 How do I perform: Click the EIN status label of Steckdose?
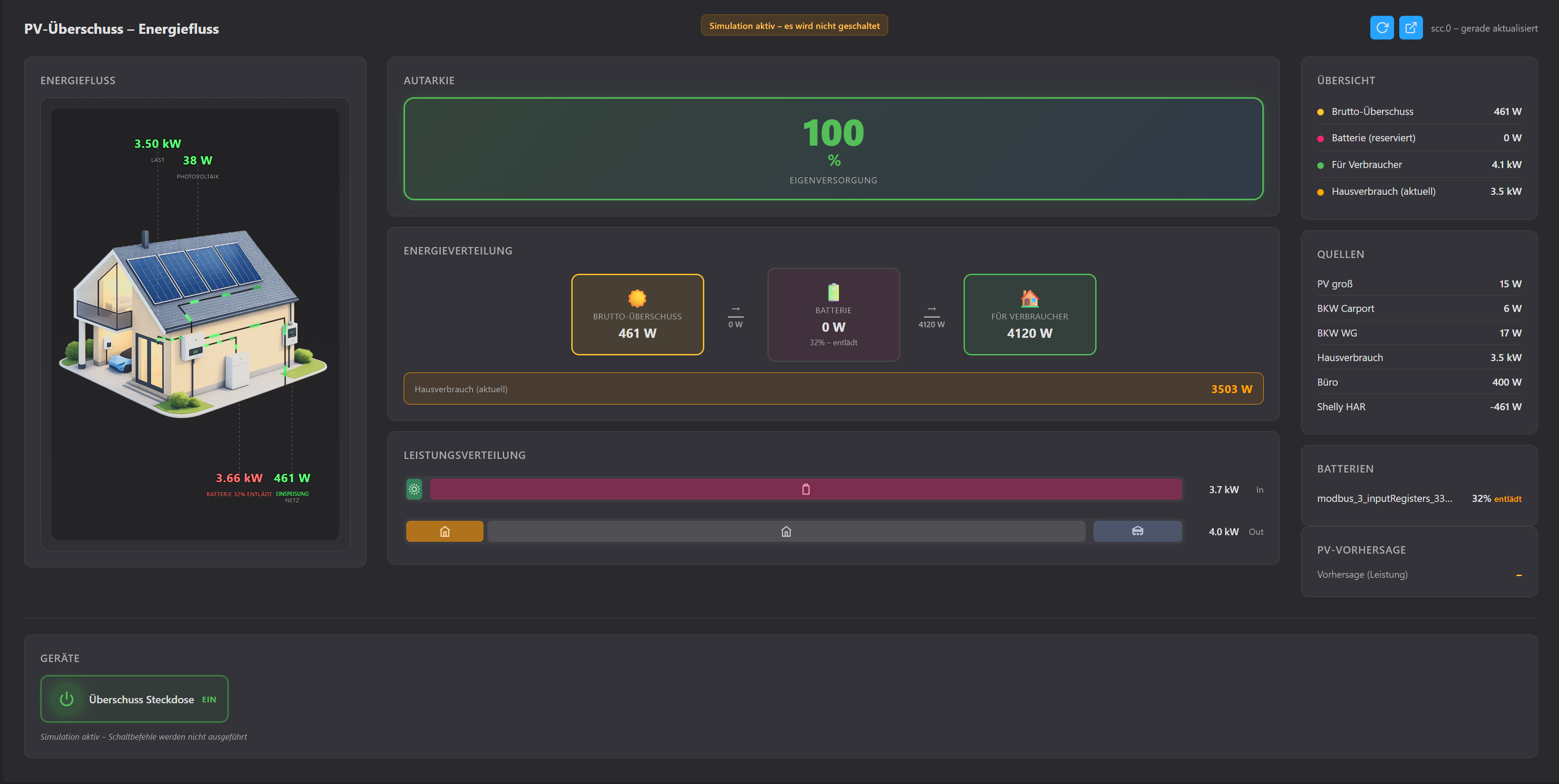[209, 700]
